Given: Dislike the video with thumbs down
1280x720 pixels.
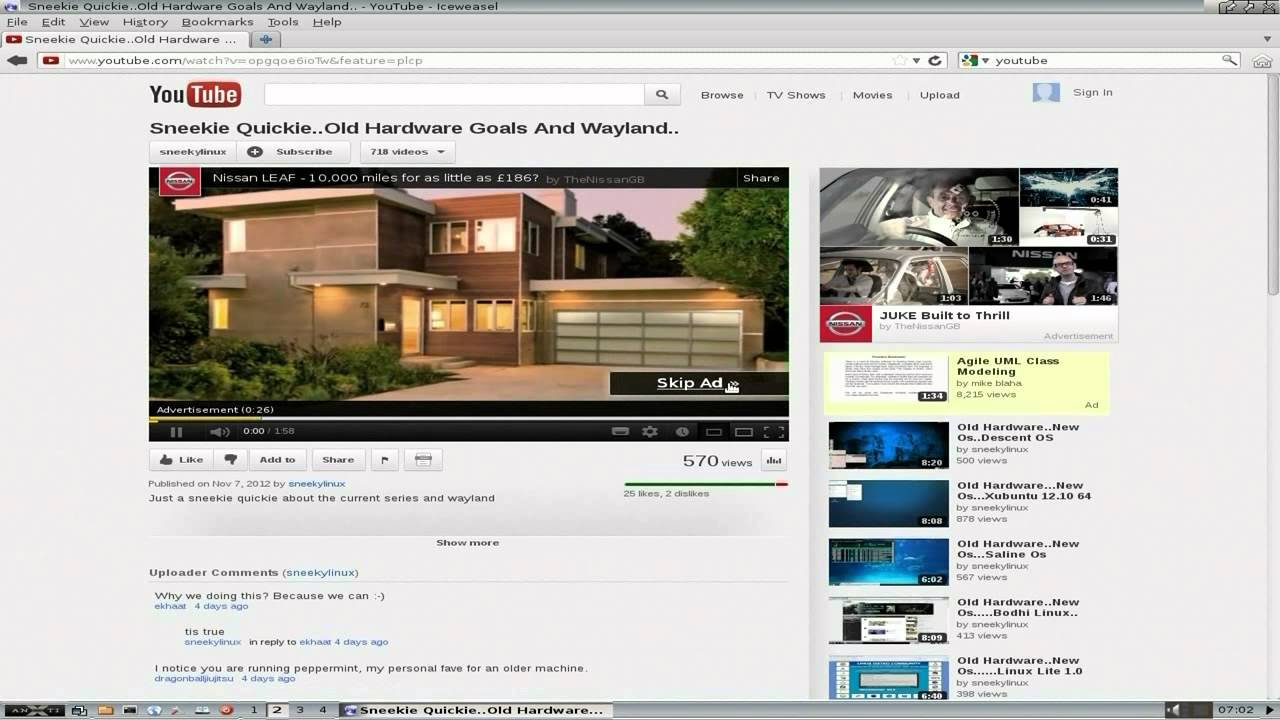Looking at the screenshot, I should (x=230, y=460).
